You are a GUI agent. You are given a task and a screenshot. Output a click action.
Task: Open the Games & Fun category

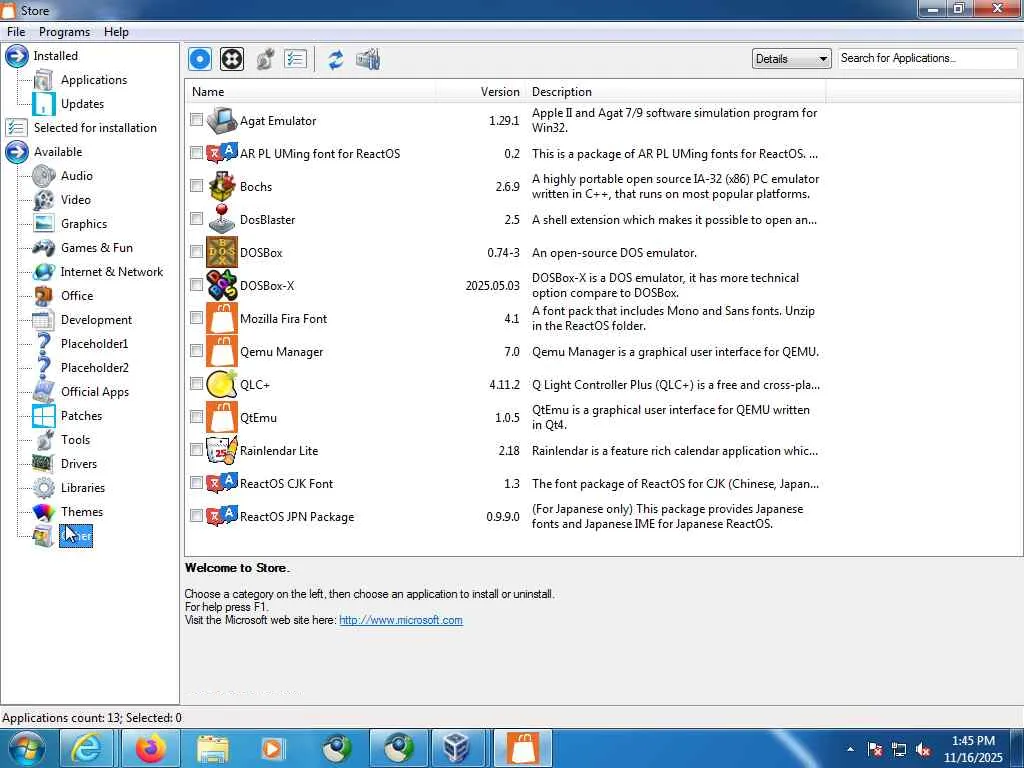point(97,248)
